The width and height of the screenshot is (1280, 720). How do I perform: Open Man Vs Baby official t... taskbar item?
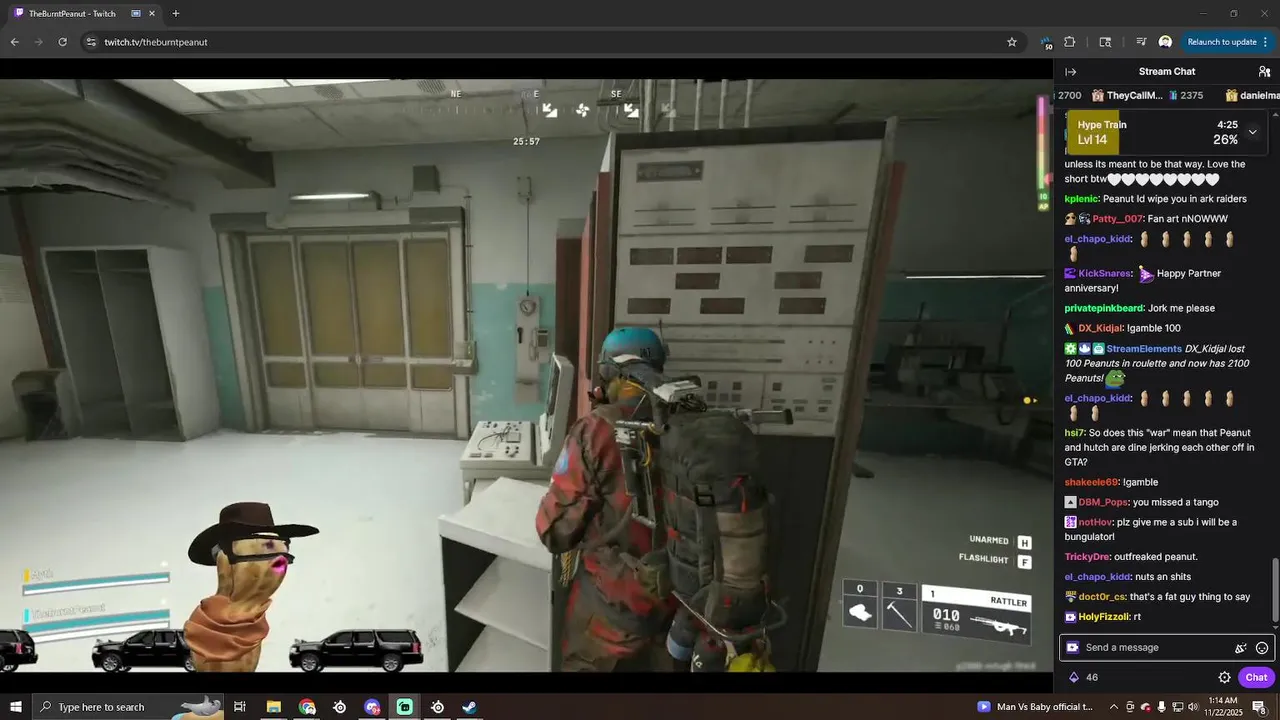[x=1036, y=707]
